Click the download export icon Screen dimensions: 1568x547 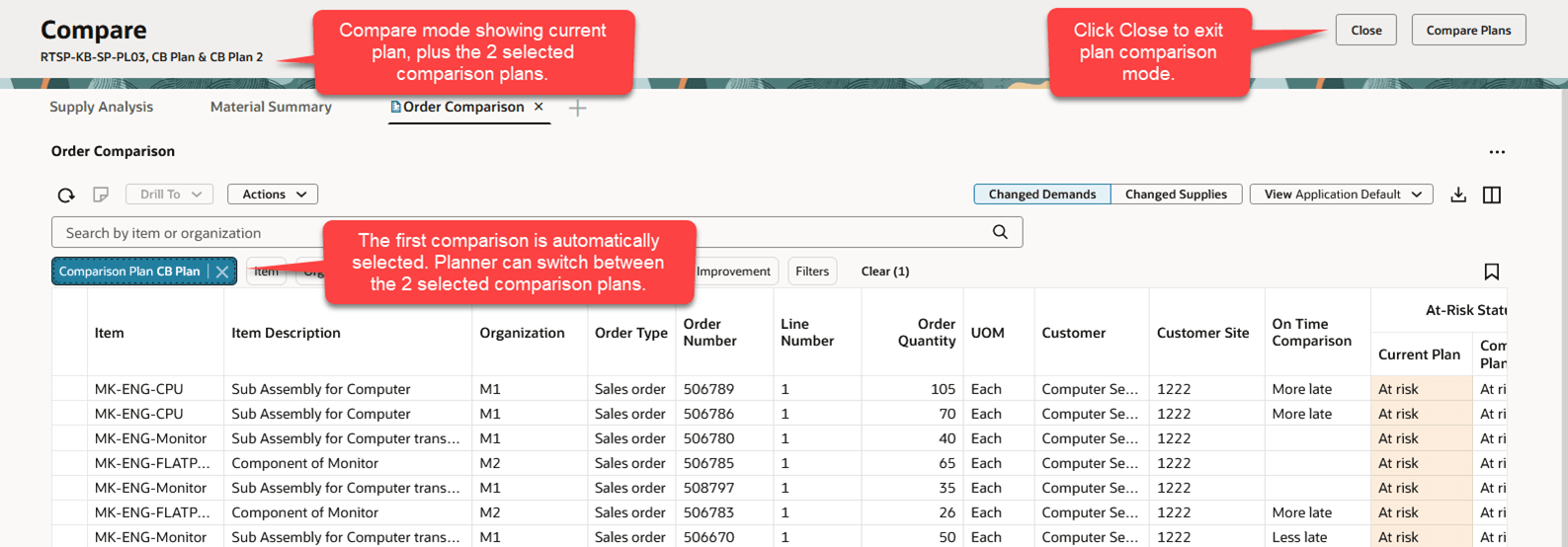(1458, 195)
